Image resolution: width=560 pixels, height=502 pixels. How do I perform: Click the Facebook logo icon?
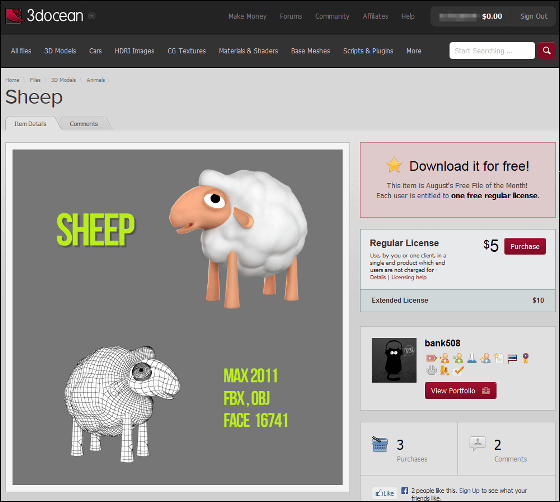click(x=404, y=491)
